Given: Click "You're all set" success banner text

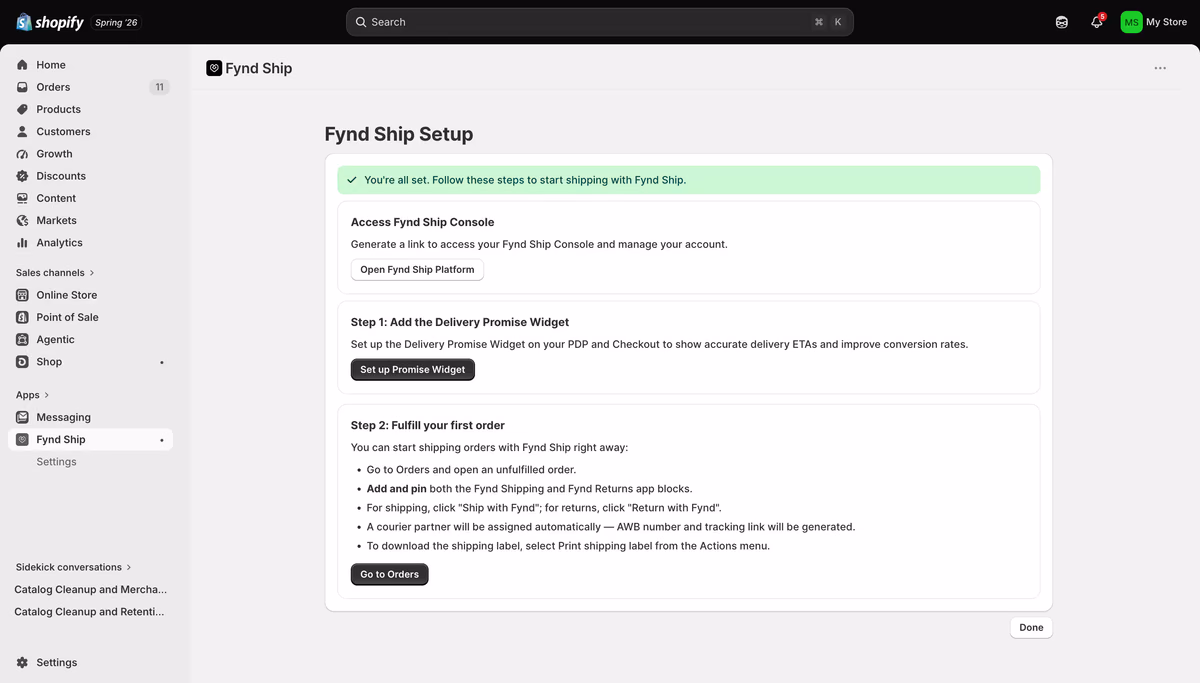Looking at the screenshot, I should [525, 180].
